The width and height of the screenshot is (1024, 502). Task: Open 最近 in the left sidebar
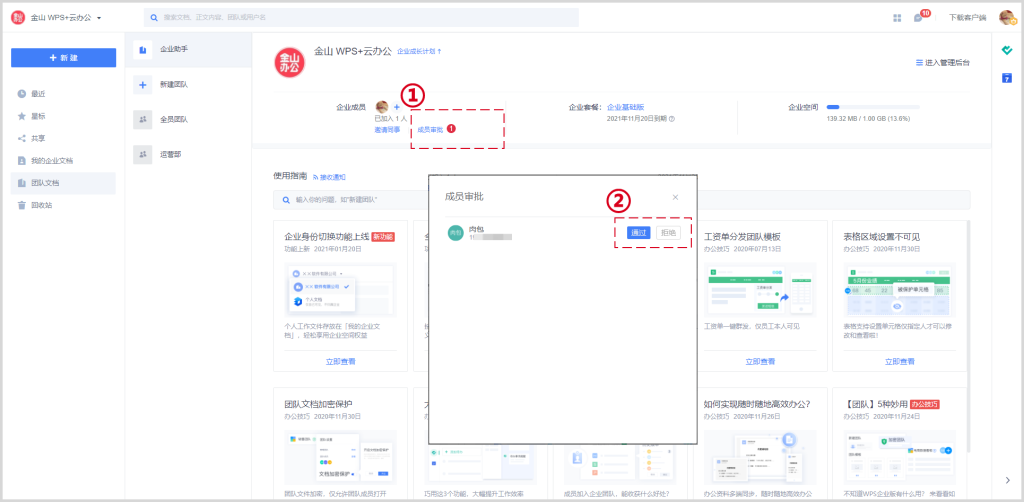click(63, 94)
